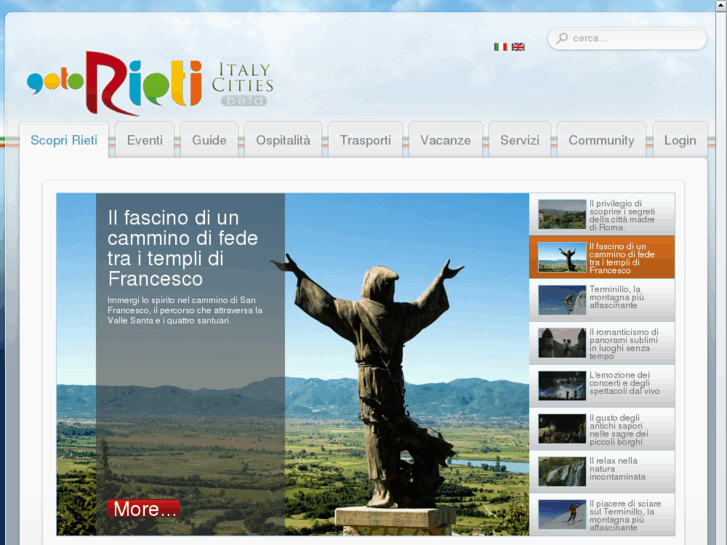Click the large slideshow headline about Francesco
Viewport: 727px width, 545px height.
(183, 248)
